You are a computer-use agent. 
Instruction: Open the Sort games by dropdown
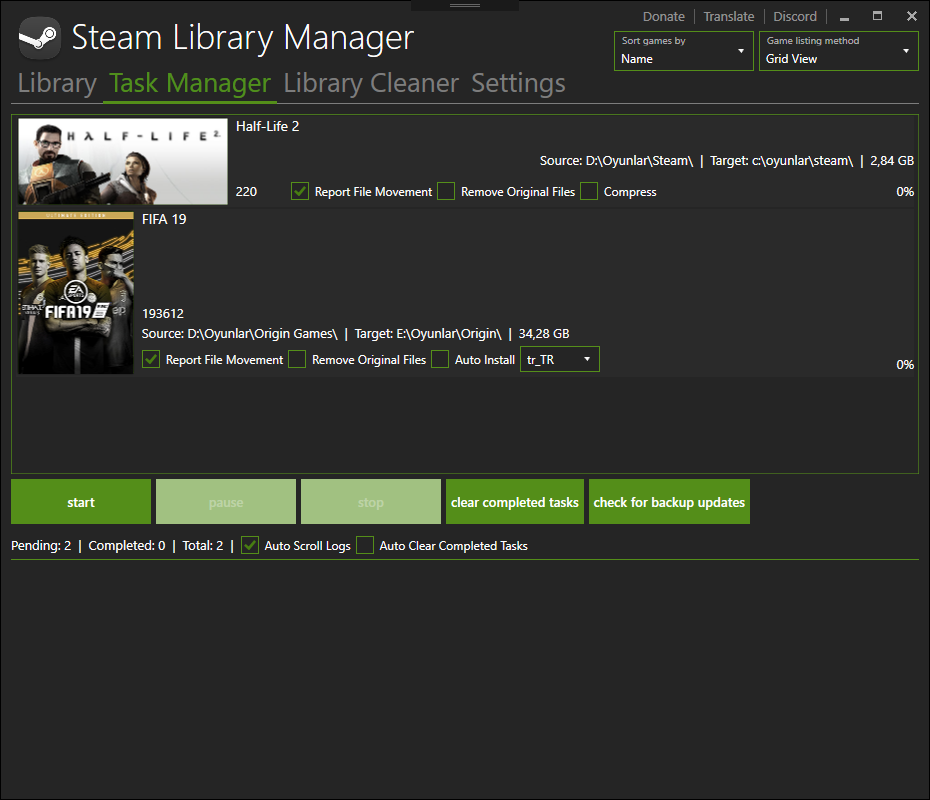(x=683, y=51)
